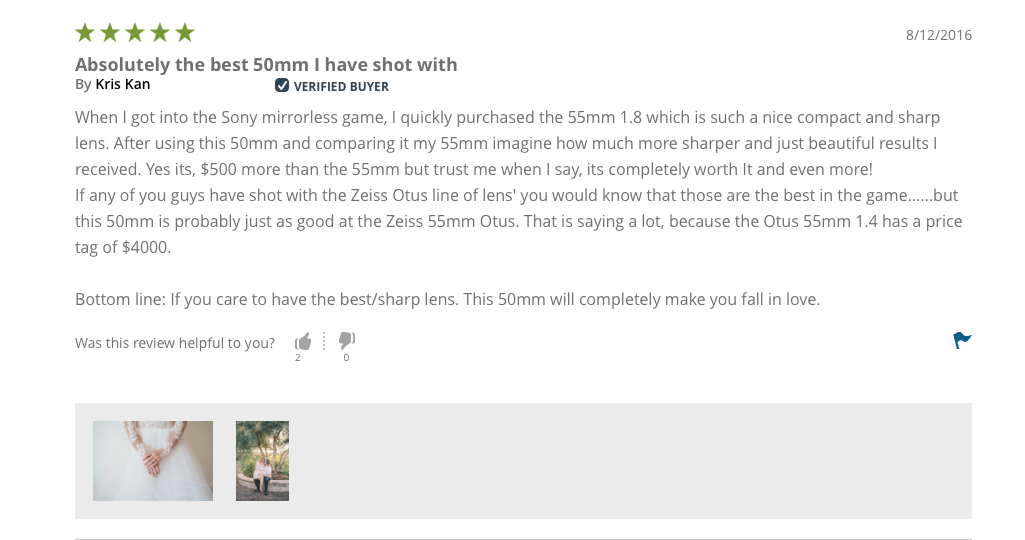
Task: Click the second green rating star
Action: pyautogui.click(x=110, y=32)
